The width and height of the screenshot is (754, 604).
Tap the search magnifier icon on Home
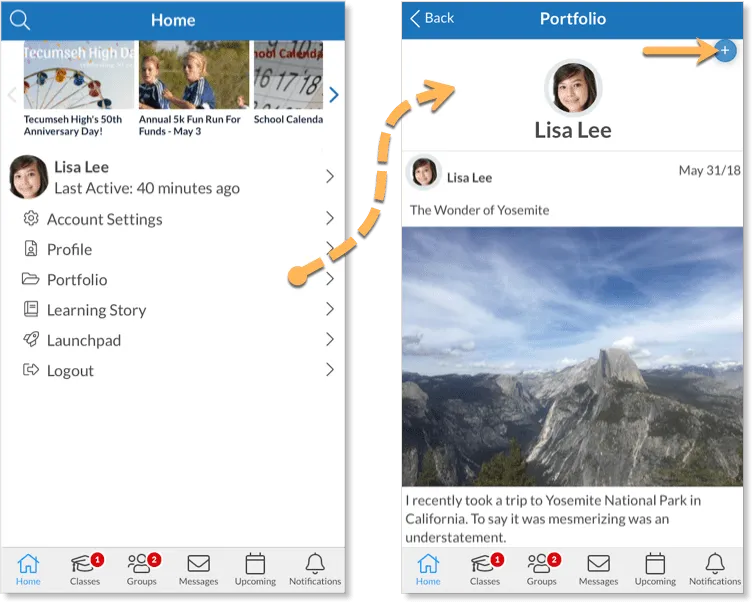point(20,20)
